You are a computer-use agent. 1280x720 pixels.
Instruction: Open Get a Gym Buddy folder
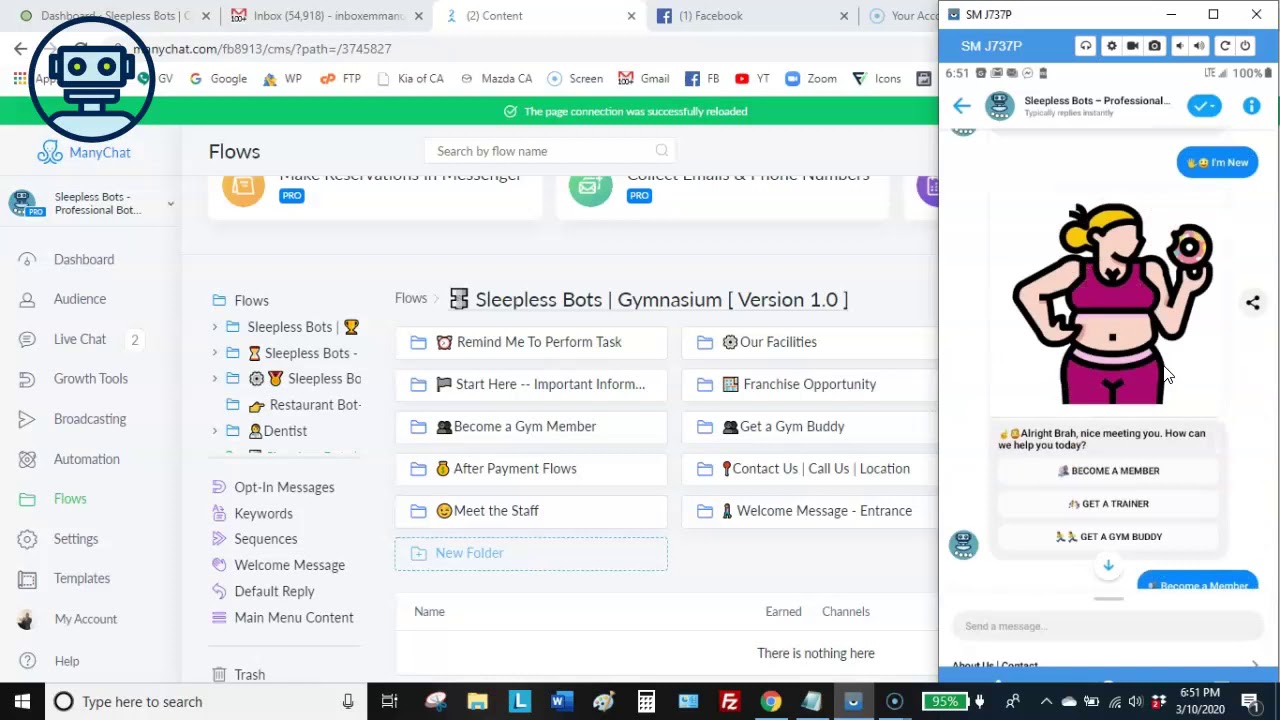[810, 426]
